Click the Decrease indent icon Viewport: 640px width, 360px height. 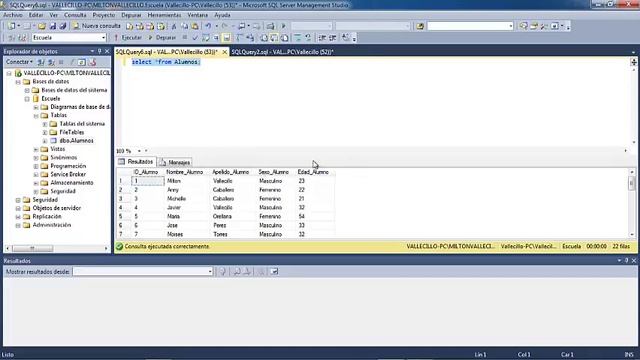tap(322, 38)
